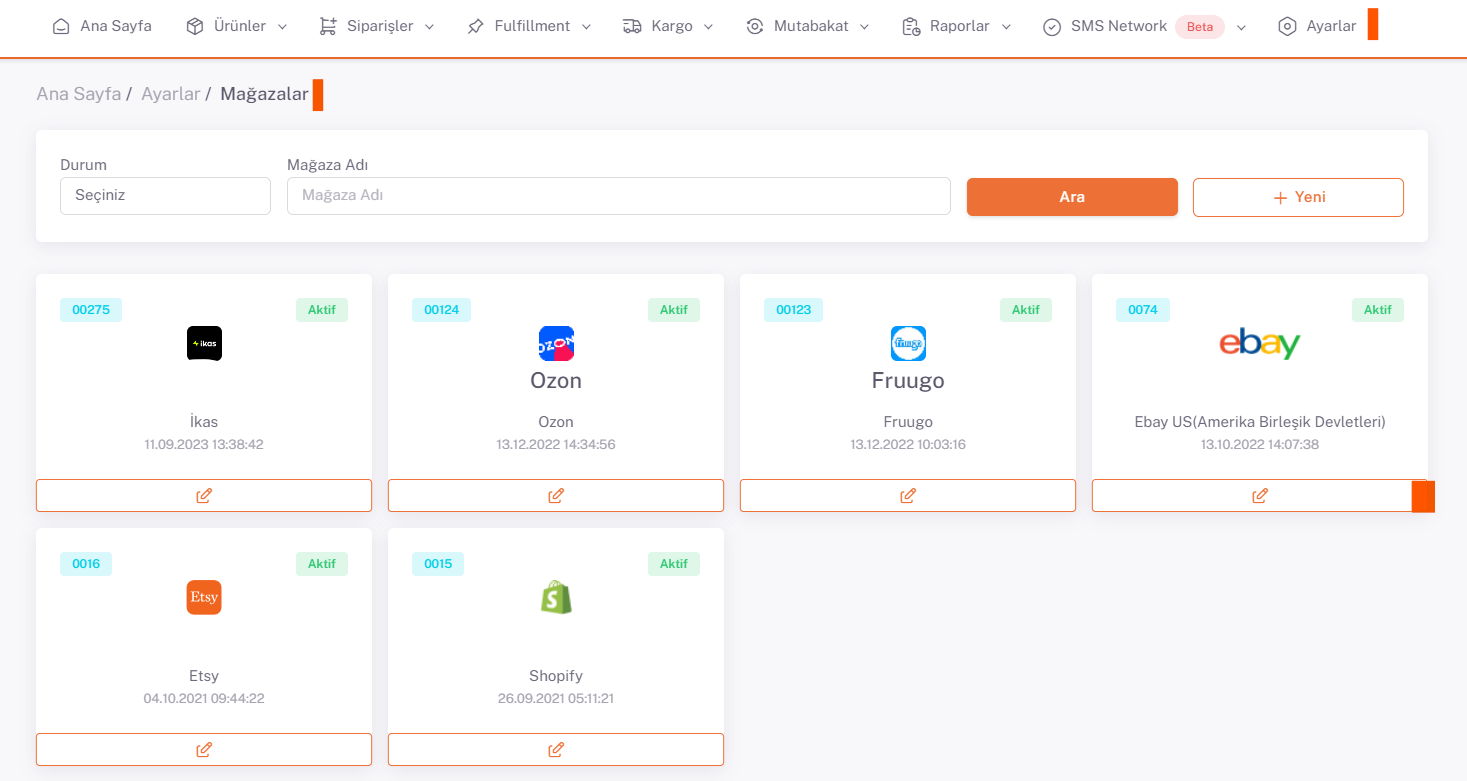1467x781 pixels.
Task: Click the Ürünler box icon
Action: [195, 27]
